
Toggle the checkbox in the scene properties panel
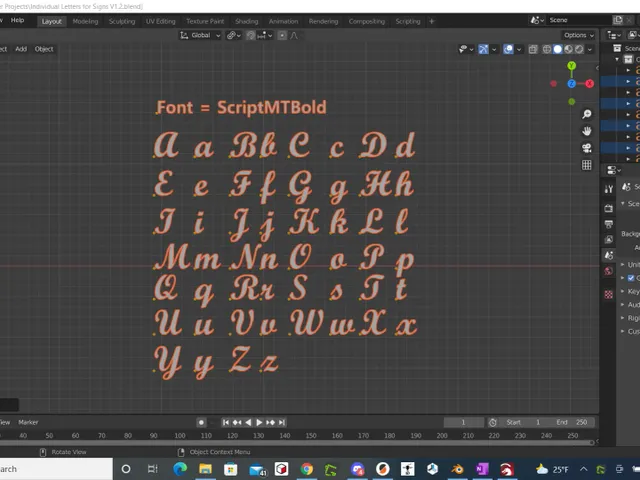tap(631, 278)
